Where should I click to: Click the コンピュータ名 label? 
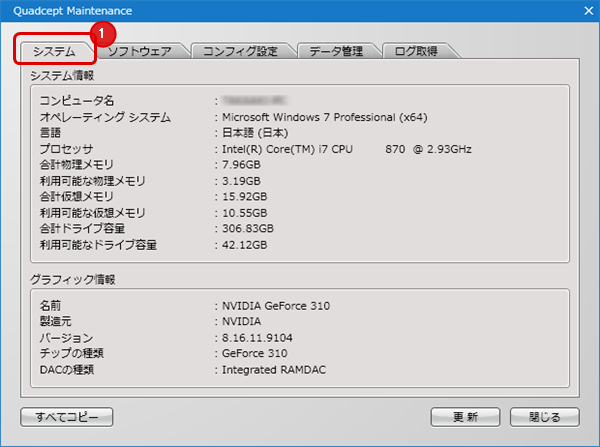[x=77, y=101]
